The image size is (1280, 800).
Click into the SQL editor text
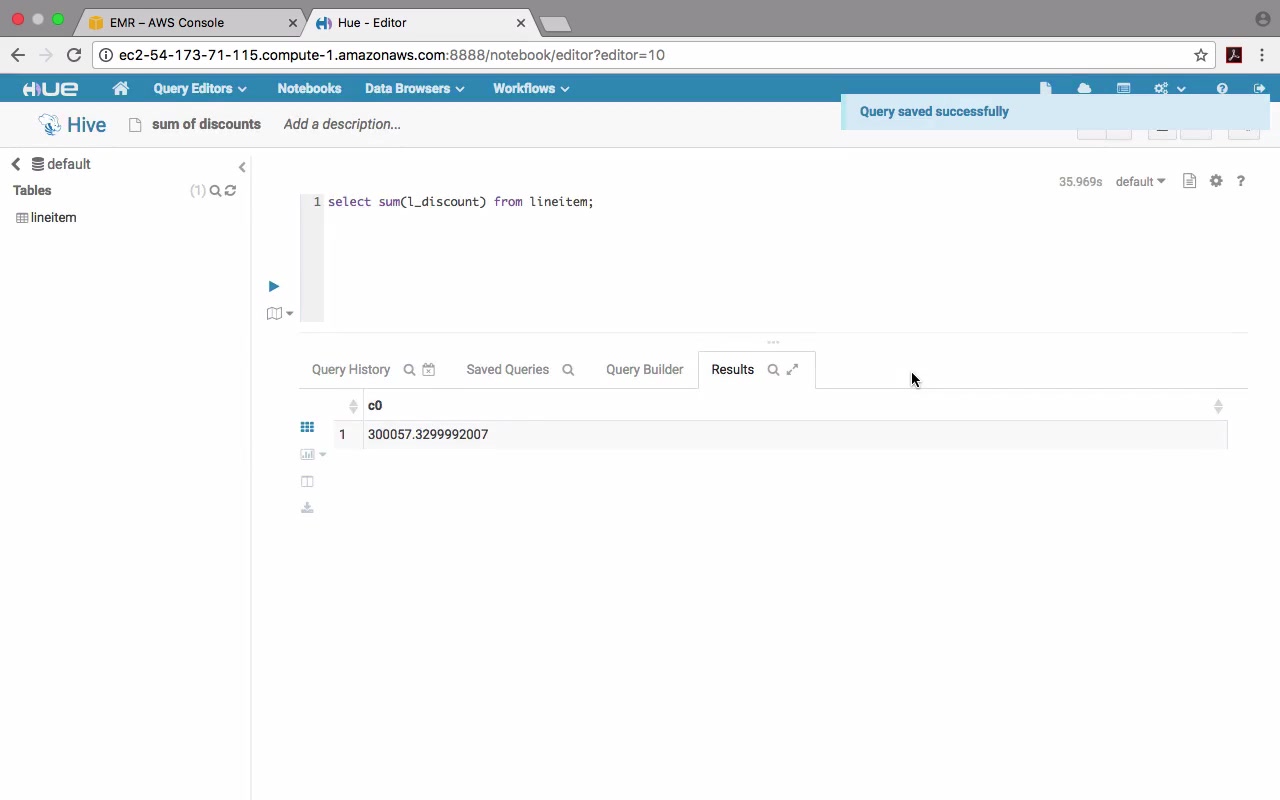click(460, 202)
